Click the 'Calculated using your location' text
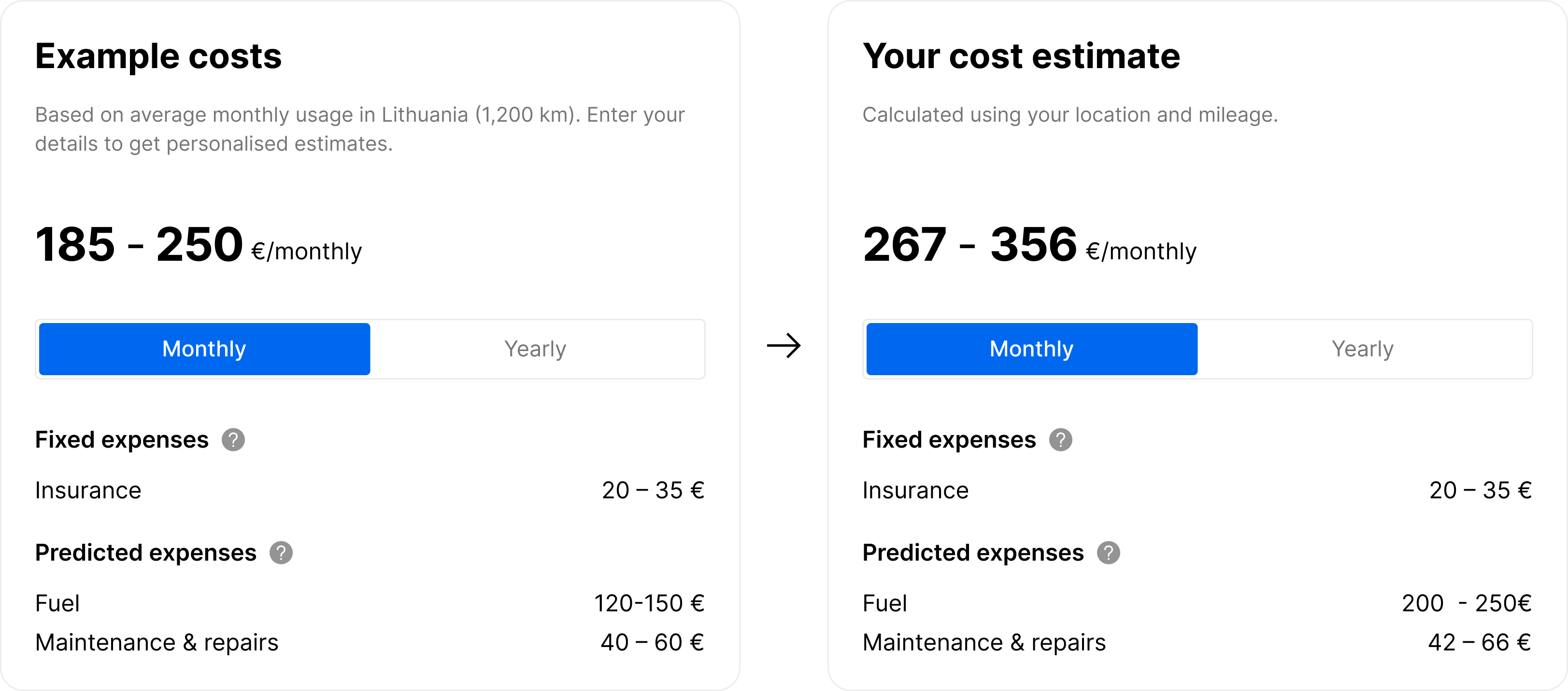 (x=1070, y=115)
